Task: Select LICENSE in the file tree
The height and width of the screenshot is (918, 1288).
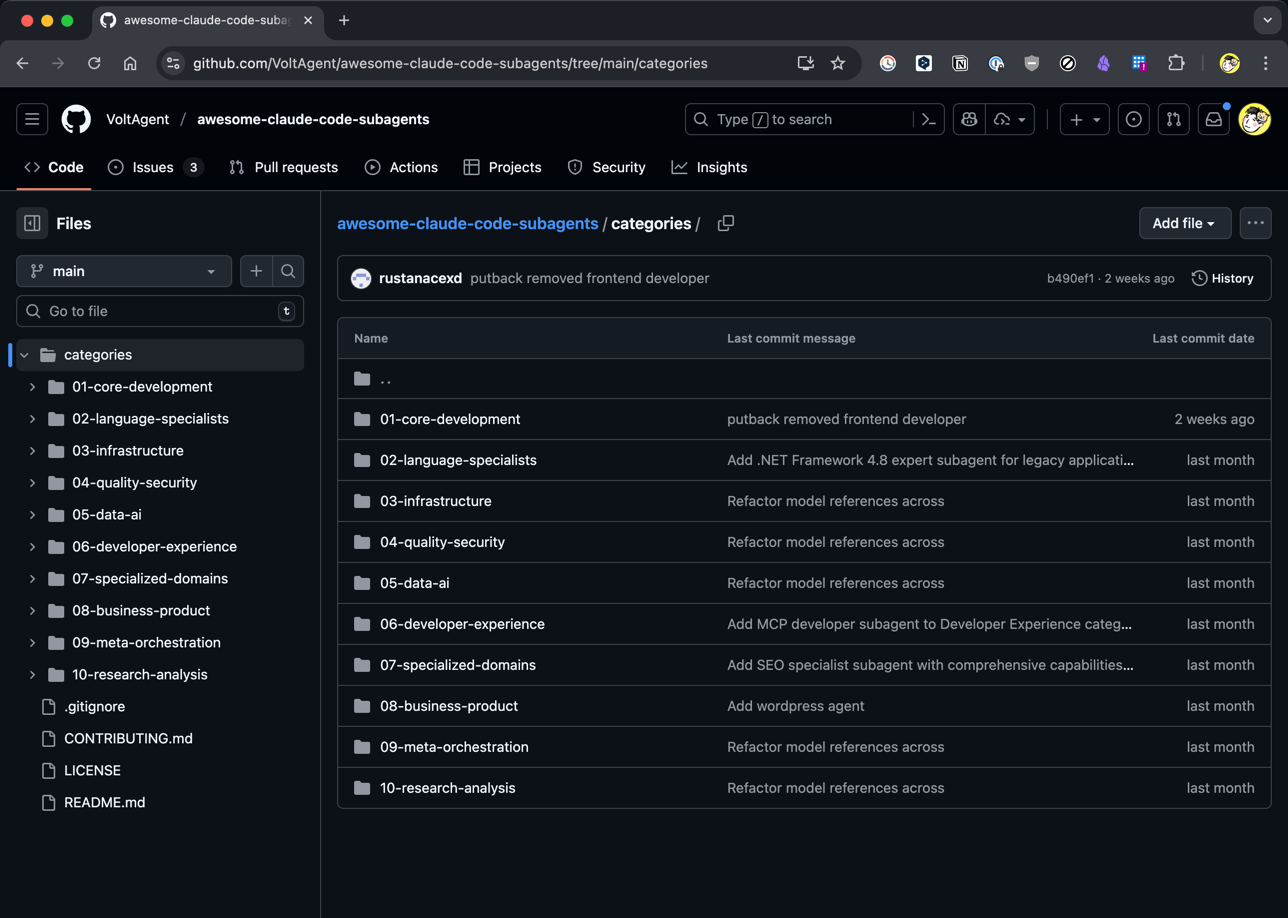Action: [x=92, y=771]
